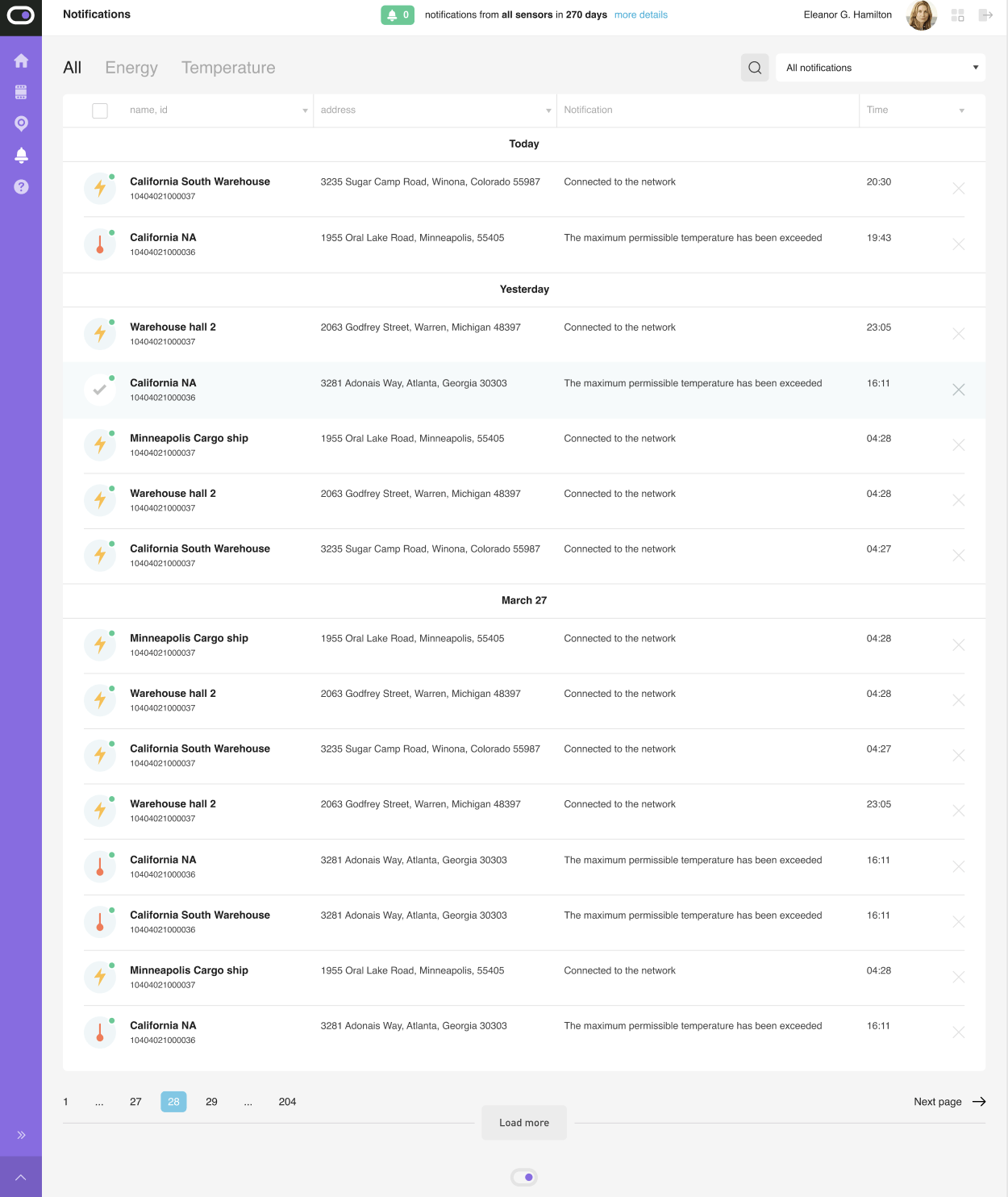Open the grid view icon in header
The image size is (1008, 1197).
click(958, 15)
